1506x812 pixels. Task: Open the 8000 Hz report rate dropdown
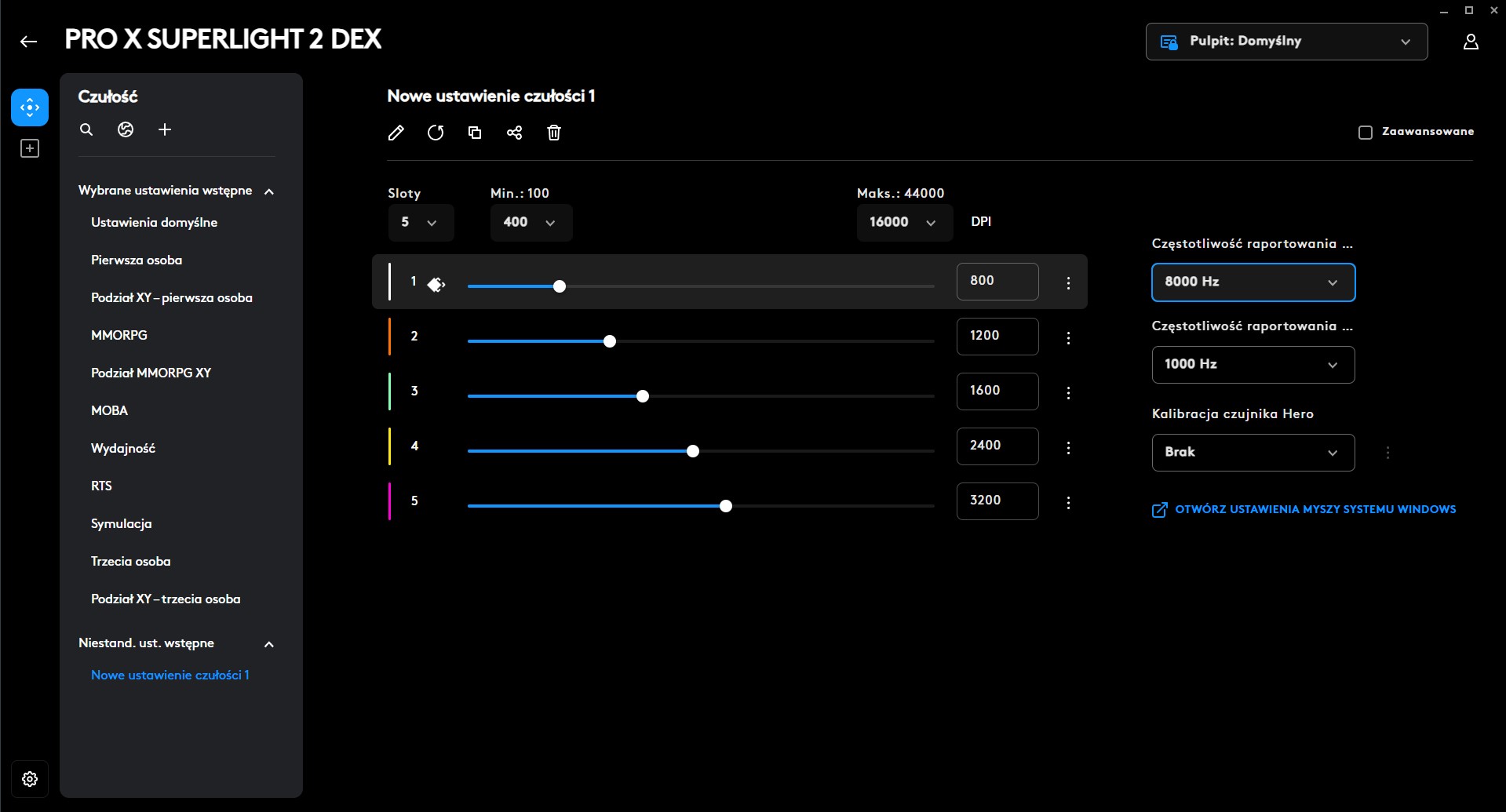[x=1253, y=282]
